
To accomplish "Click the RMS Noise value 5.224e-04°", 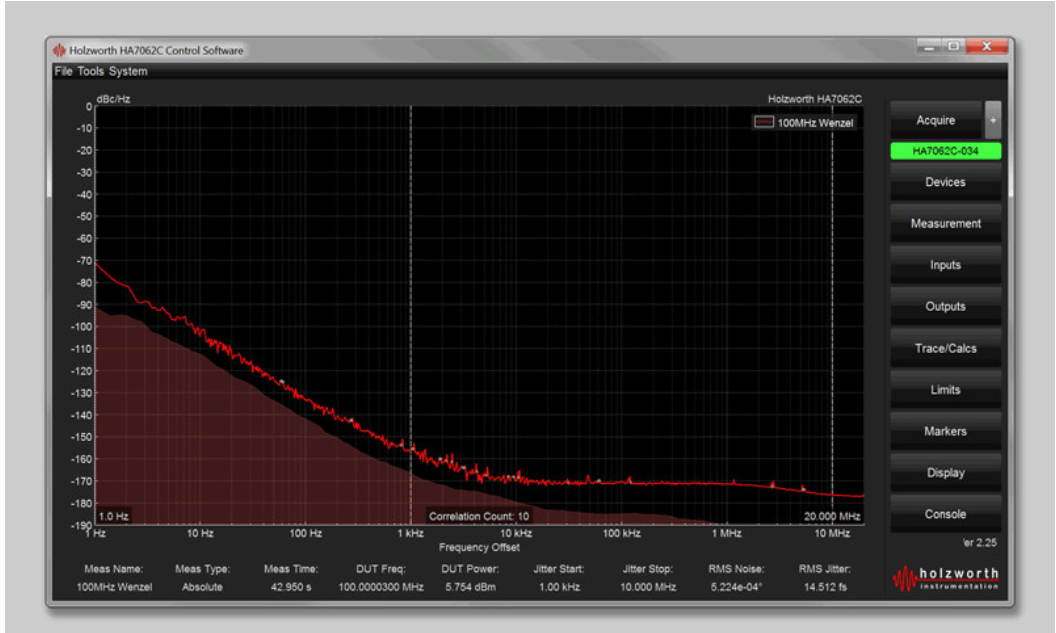I will (x=736, y=587).
